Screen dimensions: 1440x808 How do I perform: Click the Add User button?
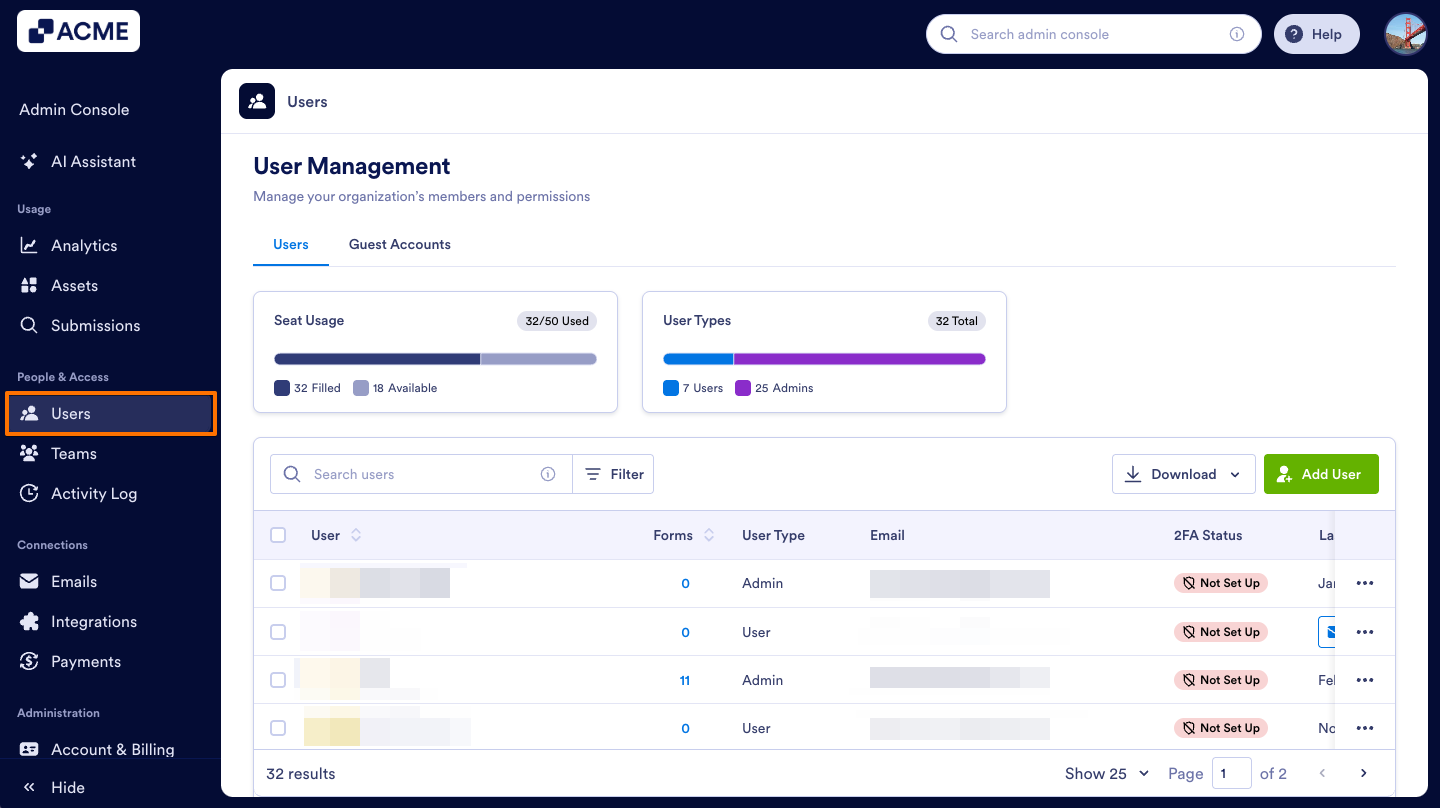pos(1321,473)
